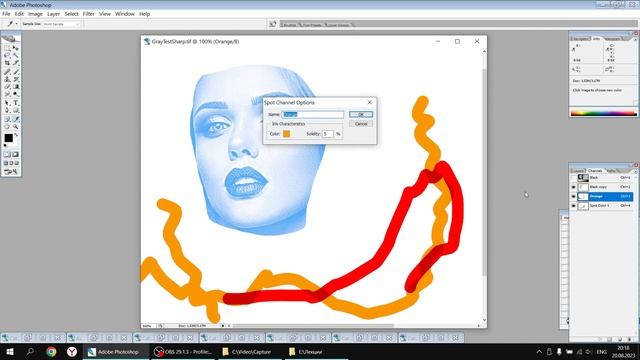
Task: Open the Windows Start menu
Action: (10, 351)
